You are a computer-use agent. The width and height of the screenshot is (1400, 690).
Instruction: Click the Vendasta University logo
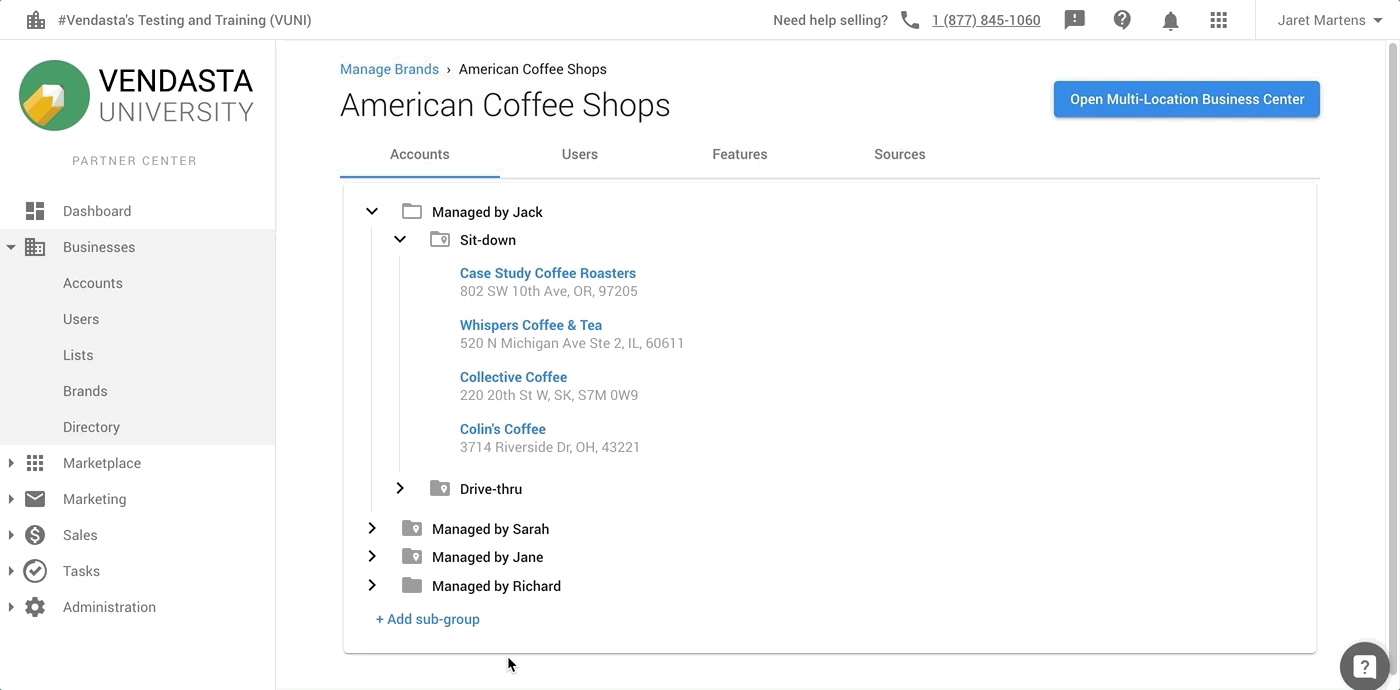[136, 95]
